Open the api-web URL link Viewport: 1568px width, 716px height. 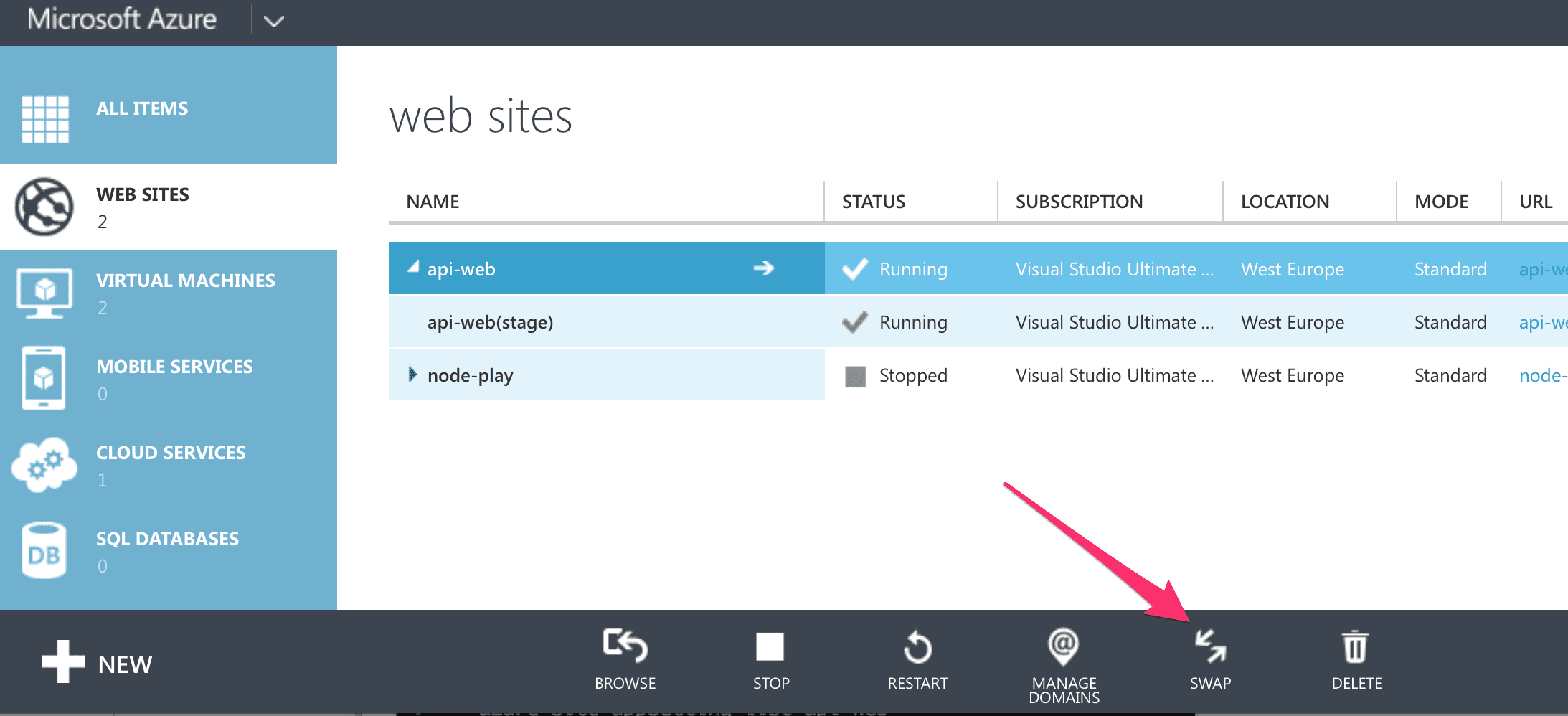1543,269
